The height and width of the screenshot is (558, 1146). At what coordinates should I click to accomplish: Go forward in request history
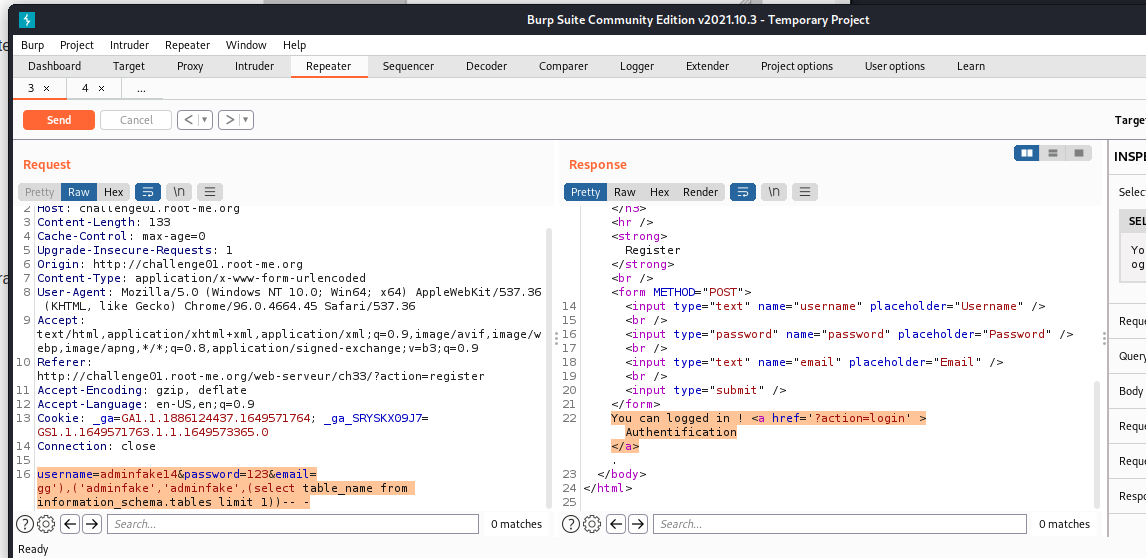tap(230, 120)
